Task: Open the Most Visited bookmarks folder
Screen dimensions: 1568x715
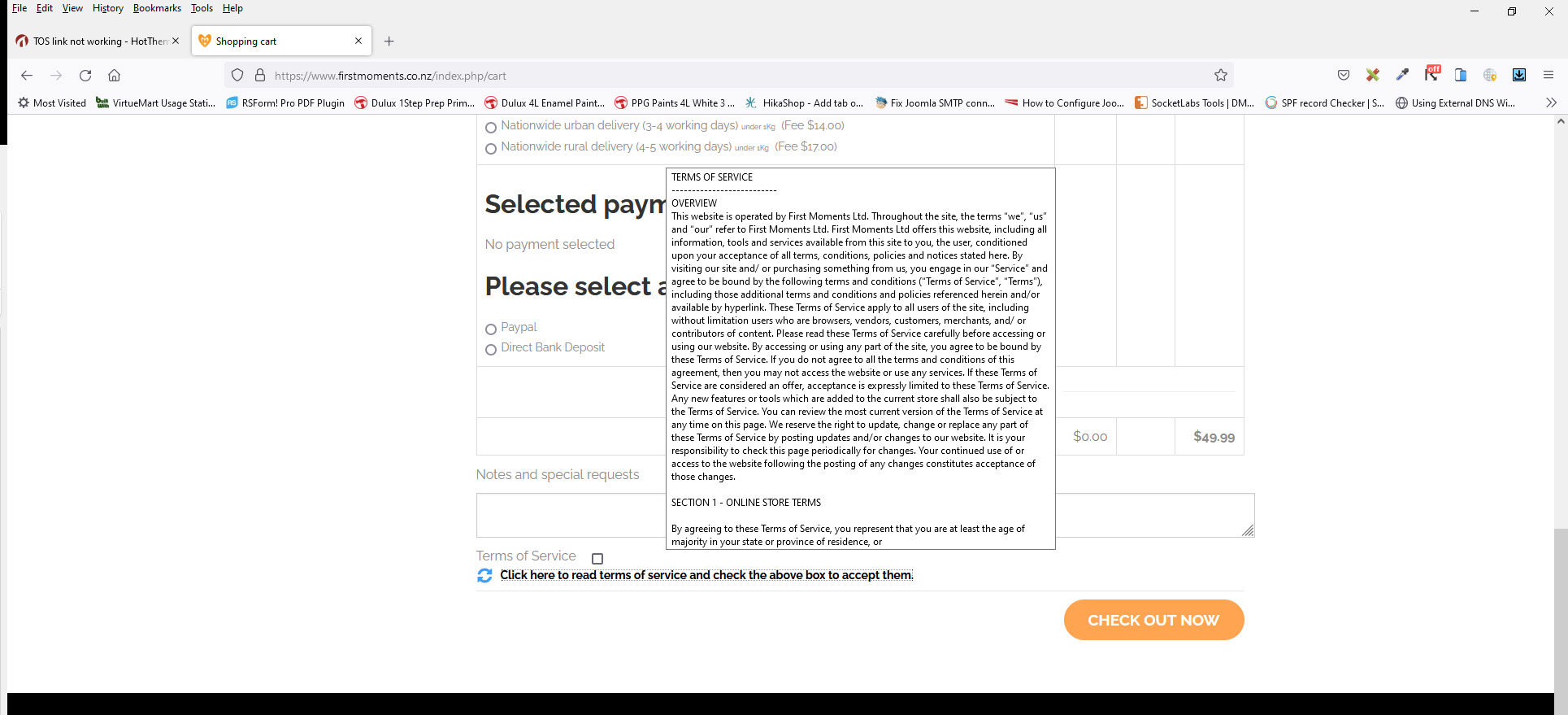Action: coord(52,103)
